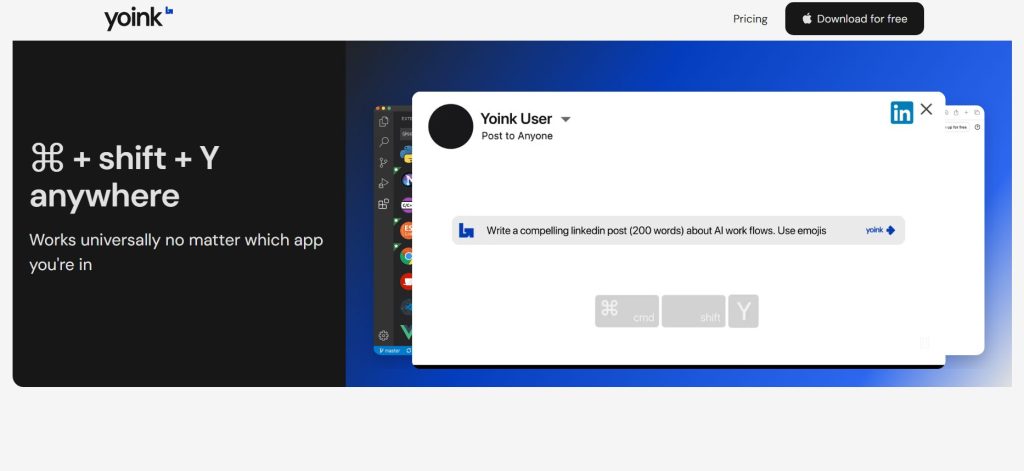The image size is (1024, 471).
Task: Click the yoink logo in header
Action: tap(138, 18)
